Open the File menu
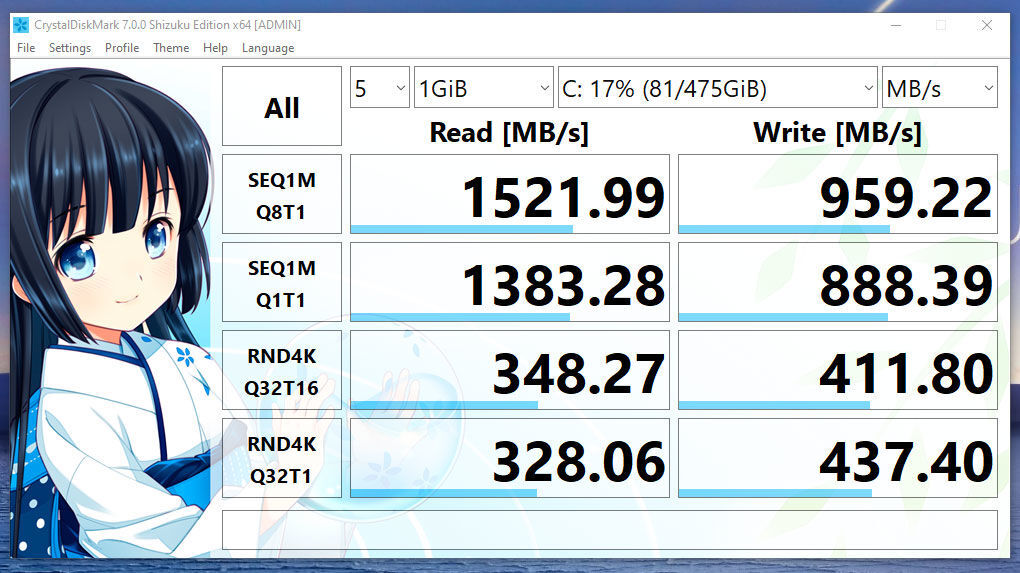1020x573 pixels. pos(26,48)
